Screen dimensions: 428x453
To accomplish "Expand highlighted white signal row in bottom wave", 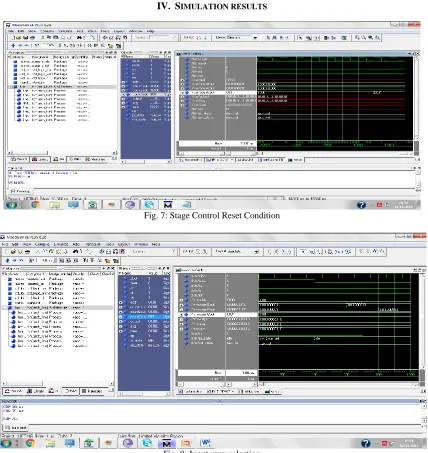I will (x=181, y=314).
